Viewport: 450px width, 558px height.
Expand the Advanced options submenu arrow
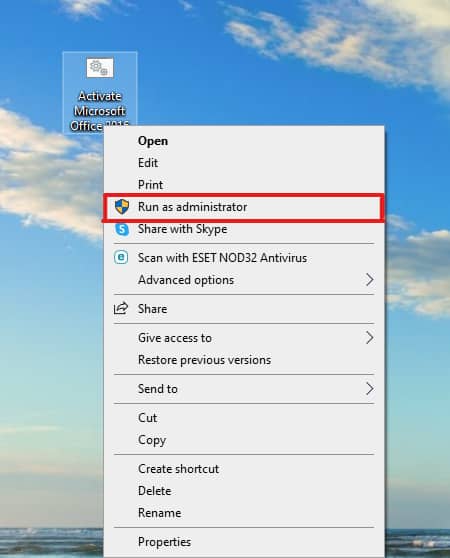pos(370,280)
